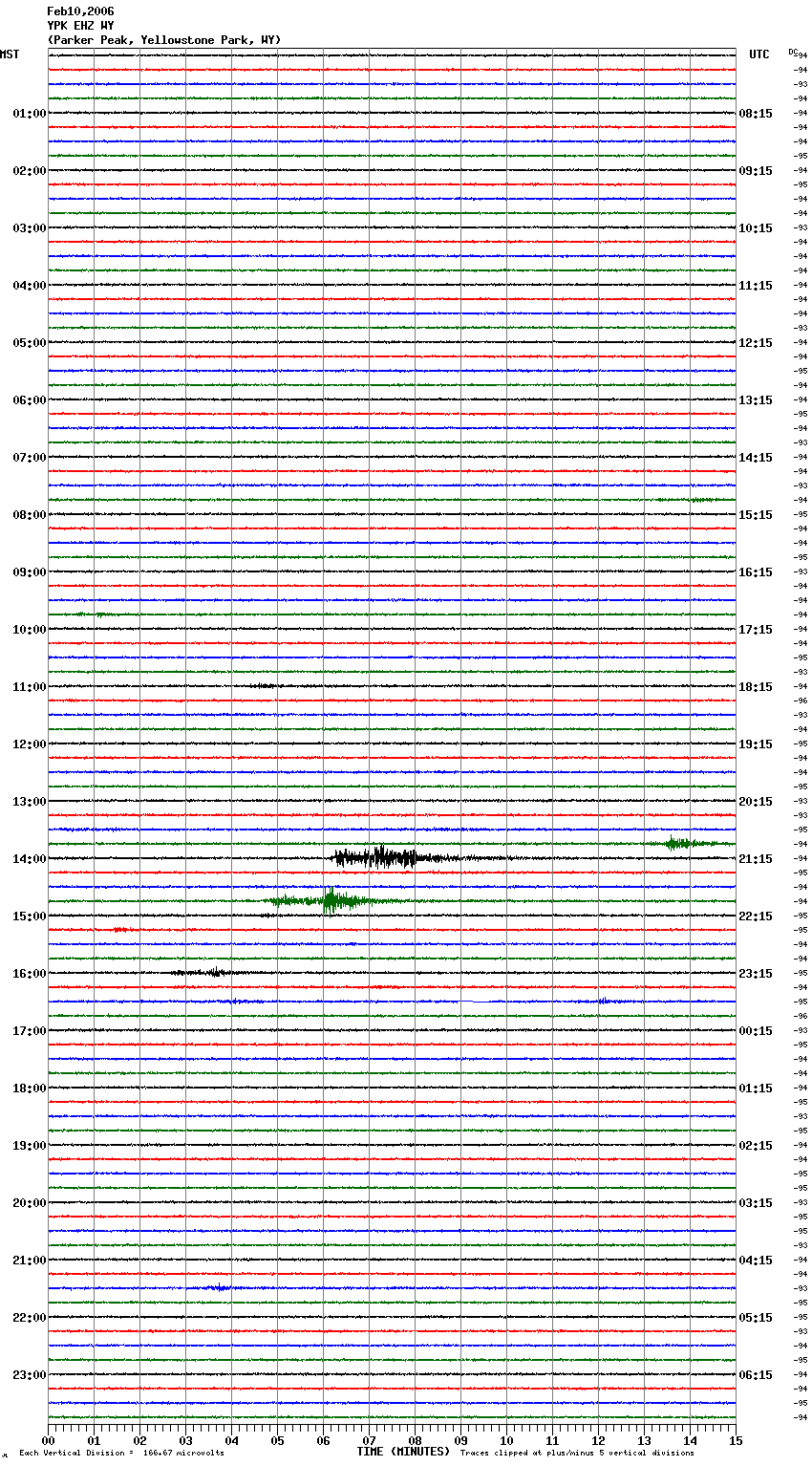Select the 15:00 MST time label

(x=30, y=916)
